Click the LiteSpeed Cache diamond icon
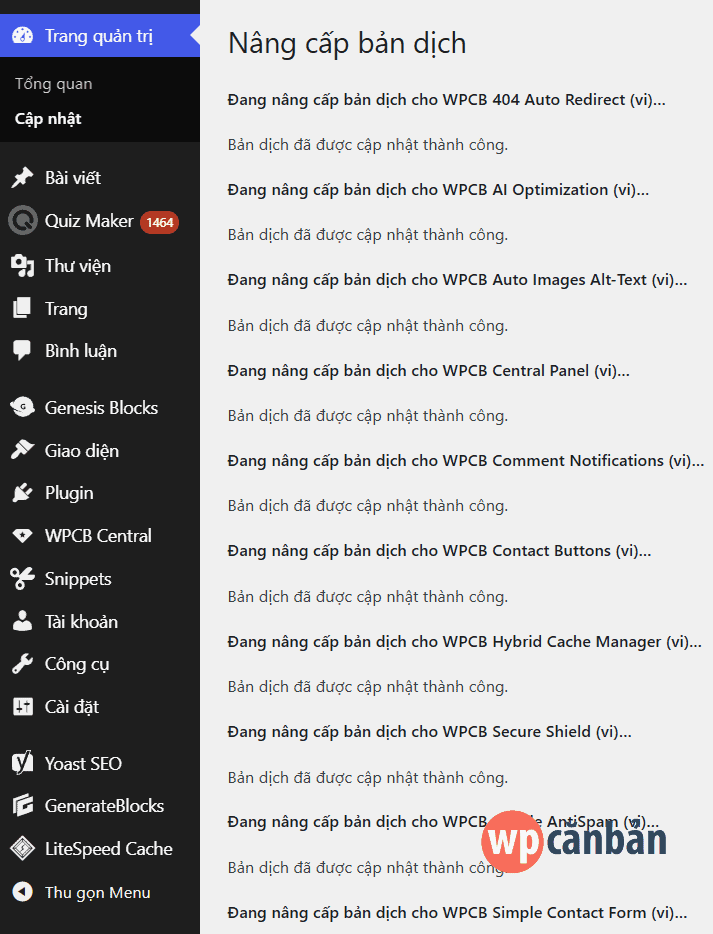713x934 pixels. point(23,848)
